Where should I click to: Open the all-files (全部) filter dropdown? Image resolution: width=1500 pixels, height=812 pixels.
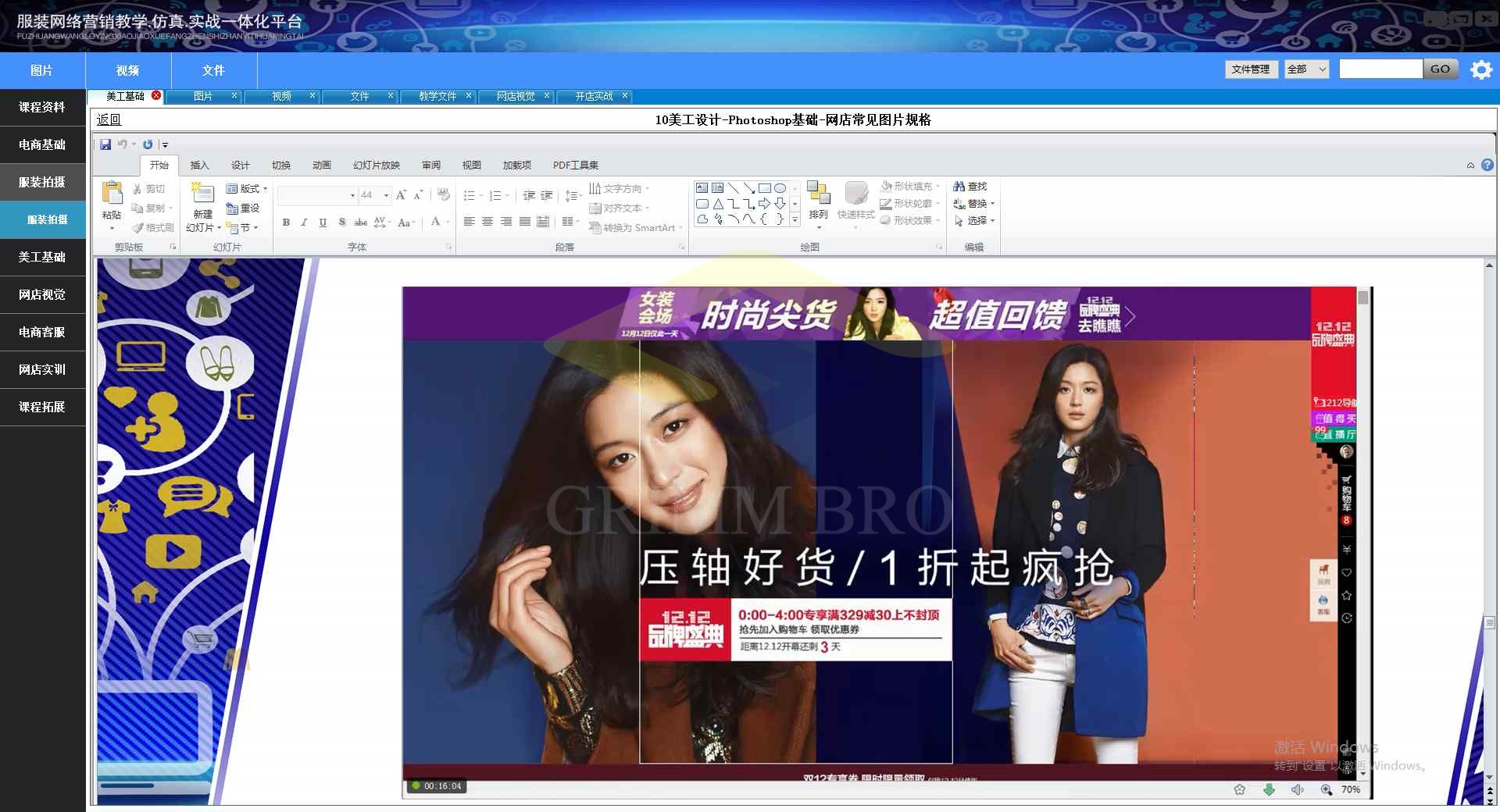1307,69
